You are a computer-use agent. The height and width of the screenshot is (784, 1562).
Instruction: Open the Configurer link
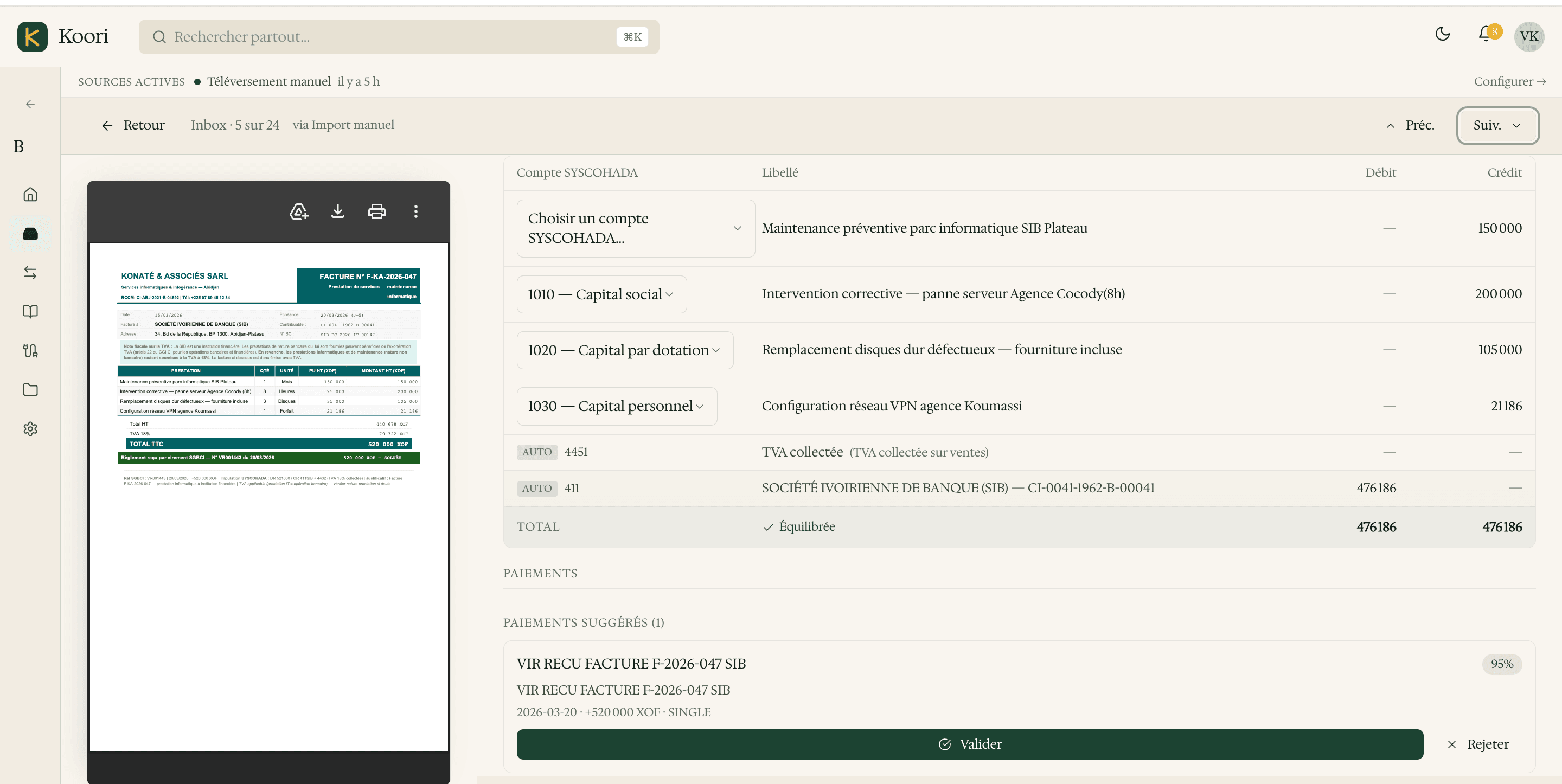1510,81
